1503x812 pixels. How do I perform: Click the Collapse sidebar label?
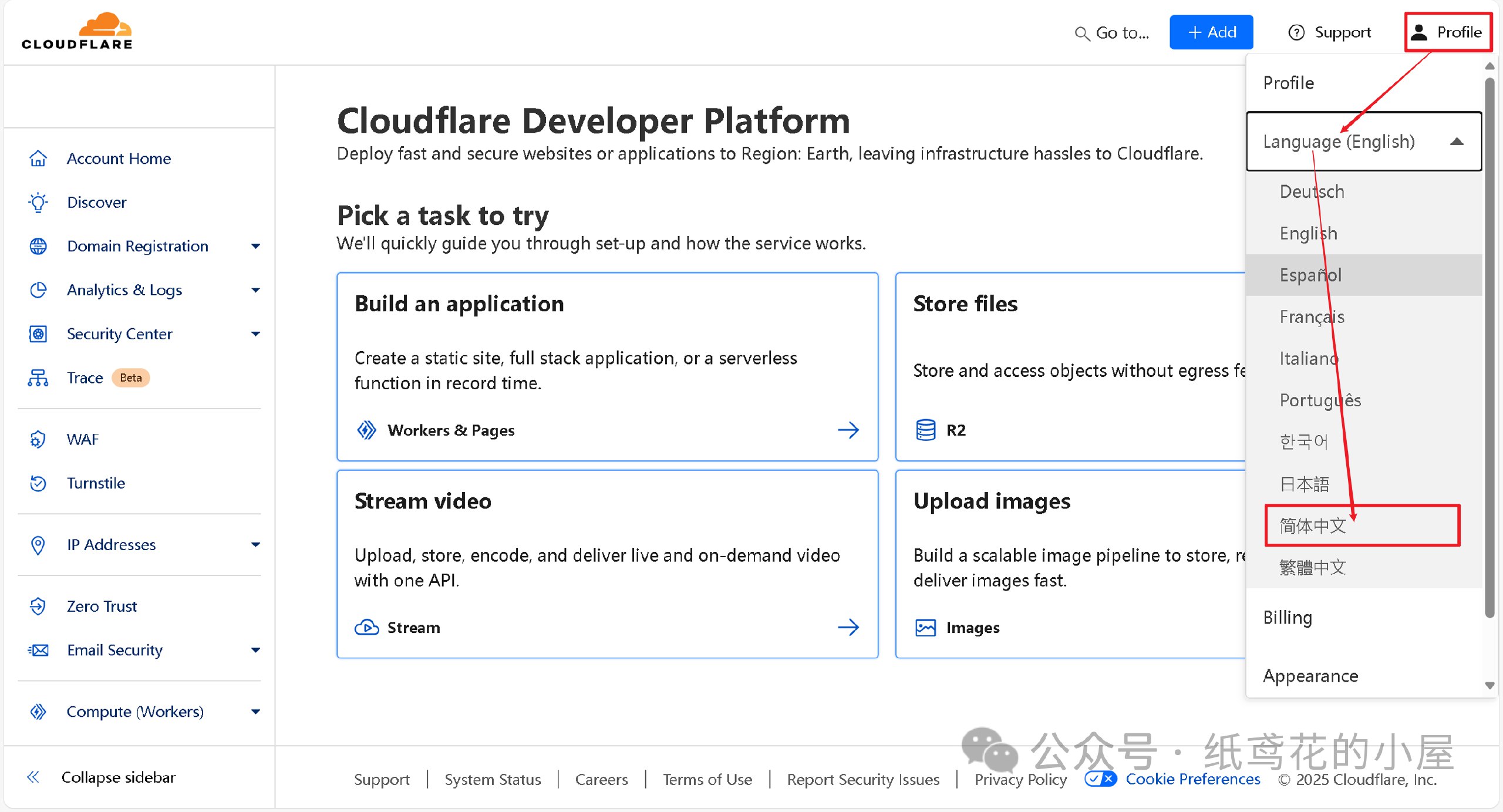point(119,777)
